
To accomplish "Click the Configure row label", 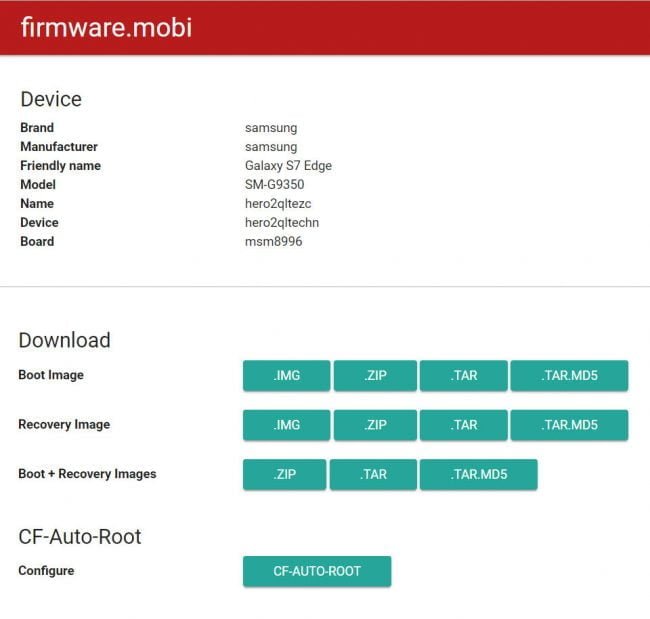I will tap(46, 570).
